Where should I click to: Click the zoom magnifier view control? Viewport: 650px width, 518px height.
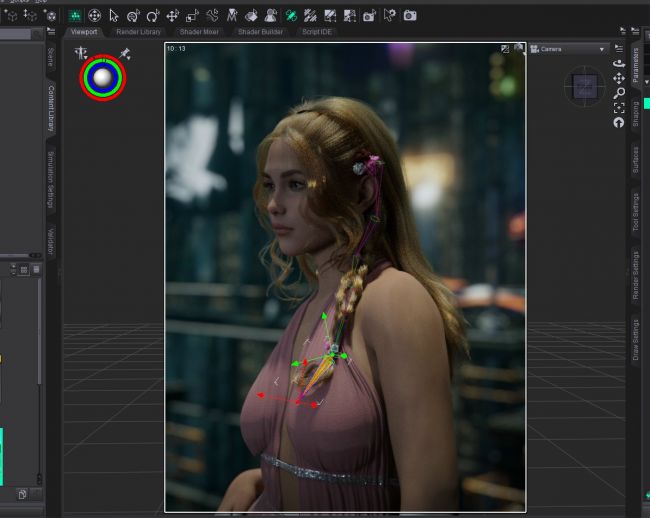coord(619,93)
